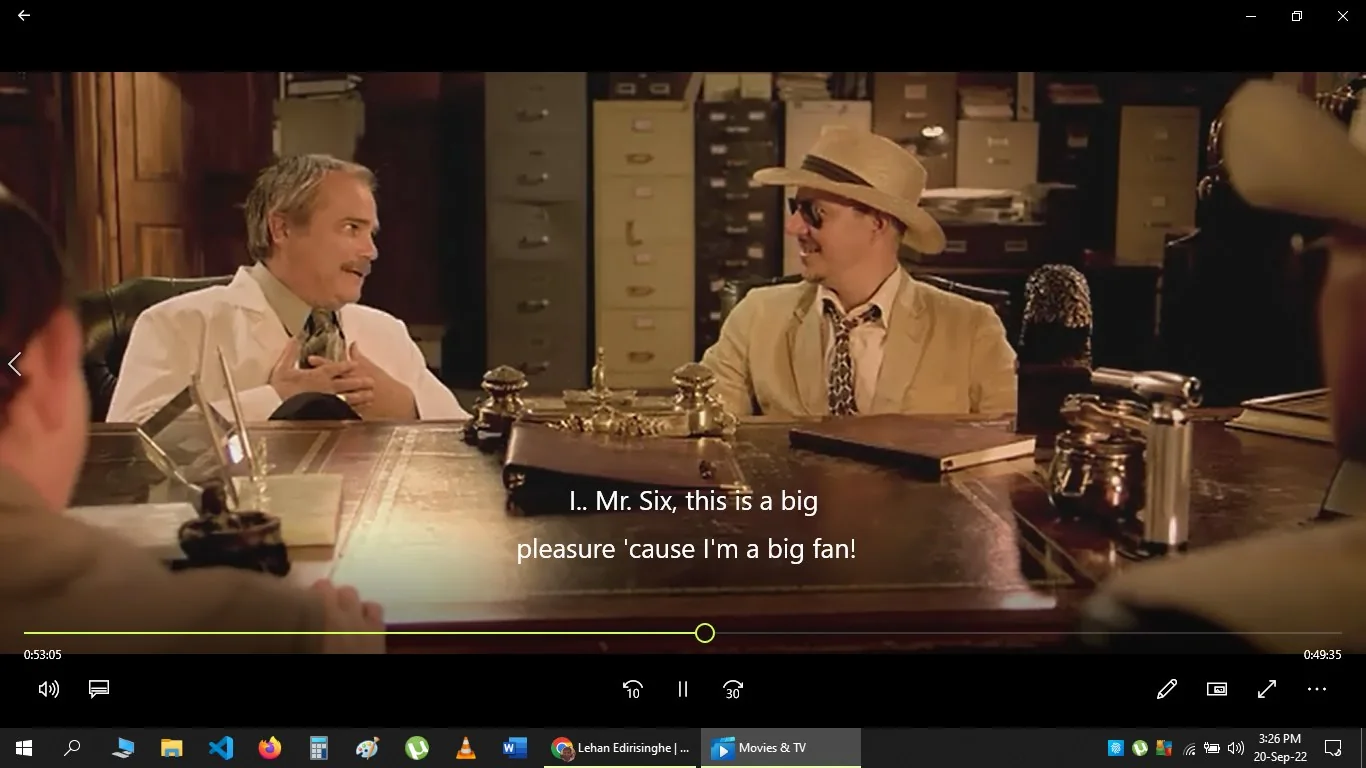Click the seek bar playhead
Viewport: 1366px width, 768px height.
pyautogui.click(x=705, y=633)
